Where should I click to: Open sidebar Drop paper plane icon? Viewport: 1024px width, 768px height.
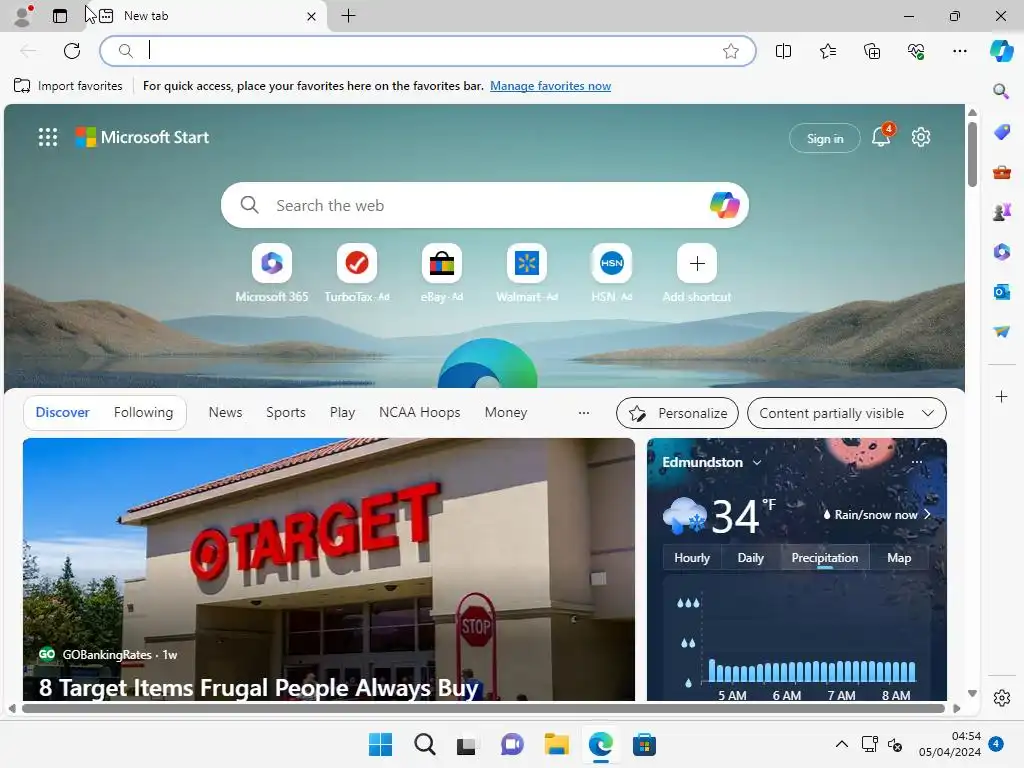(x=1001, y=332)
